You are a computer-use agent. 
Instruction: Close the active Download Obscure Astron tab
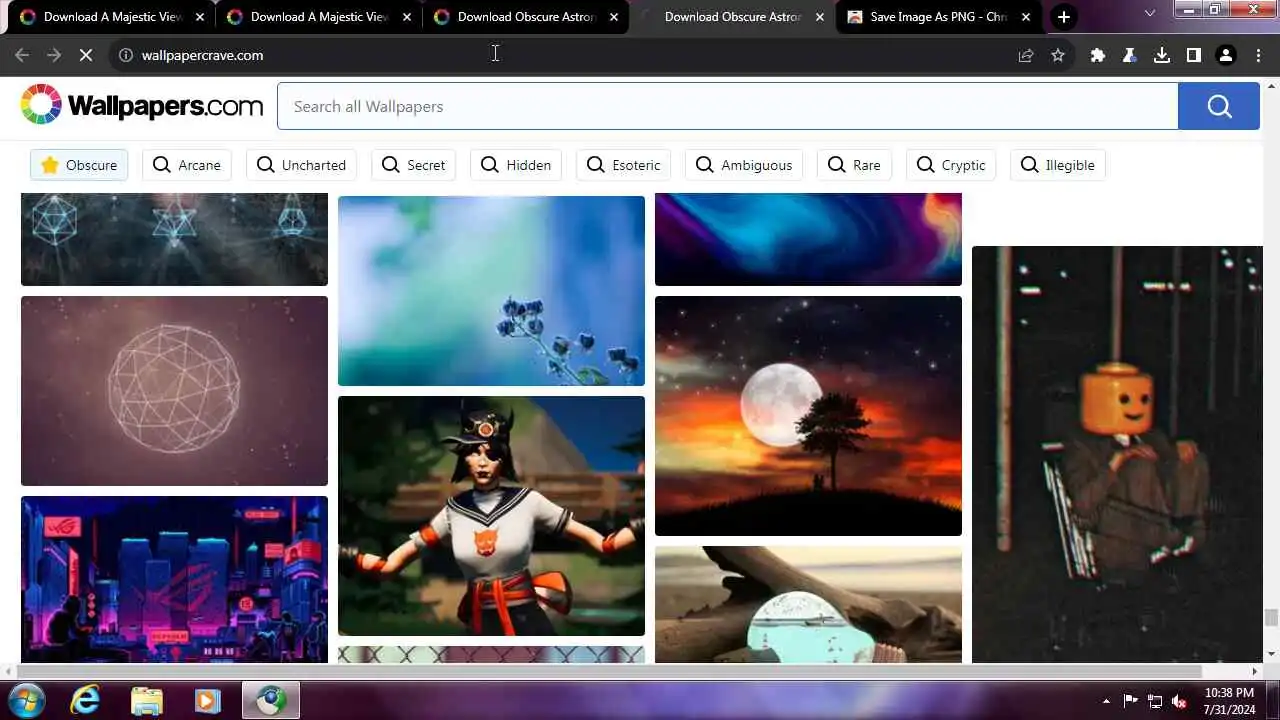pos(820,17)
